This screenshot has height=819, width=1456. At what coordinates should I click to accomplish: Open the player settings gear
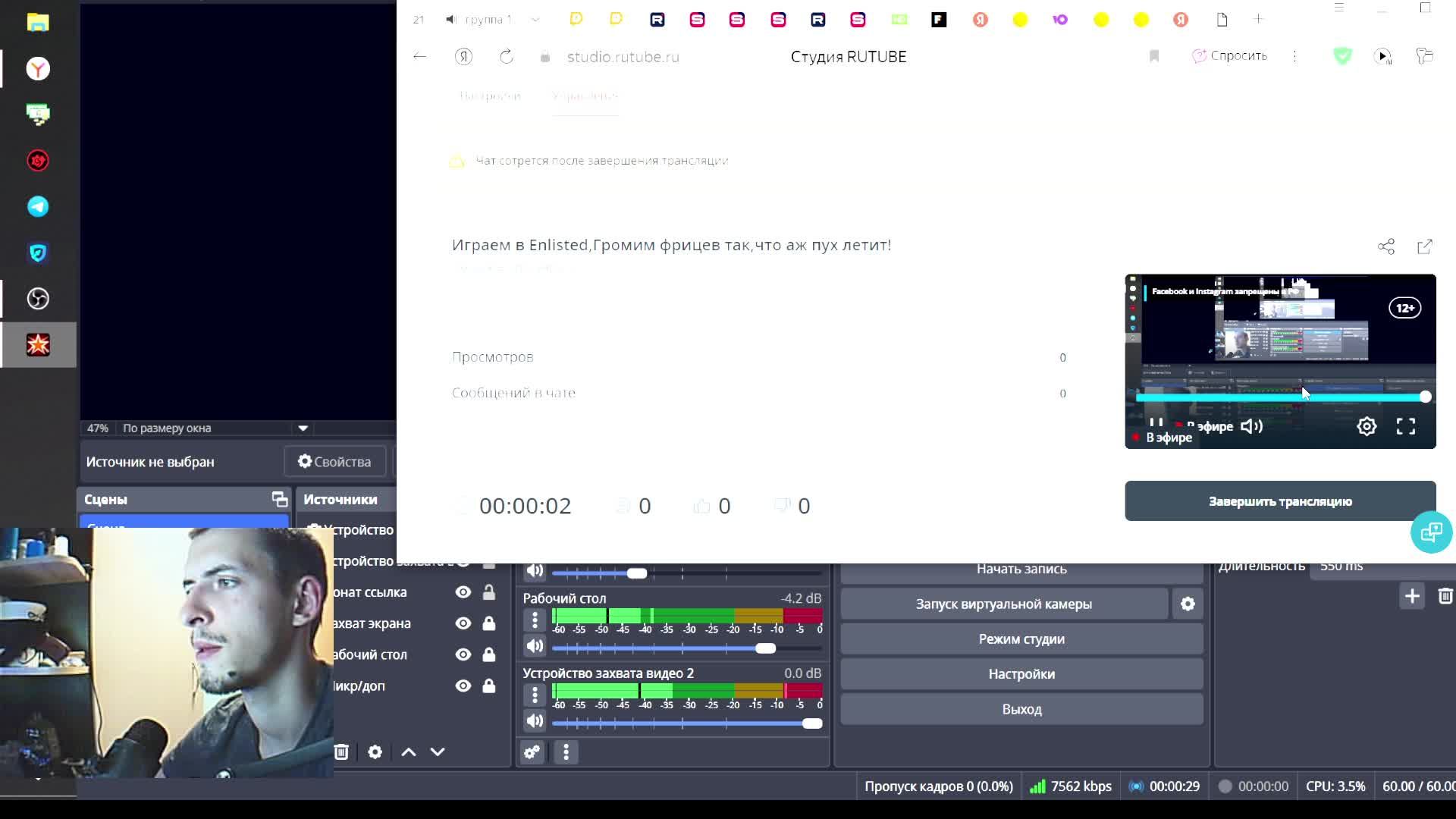[x=1367, y=426]
